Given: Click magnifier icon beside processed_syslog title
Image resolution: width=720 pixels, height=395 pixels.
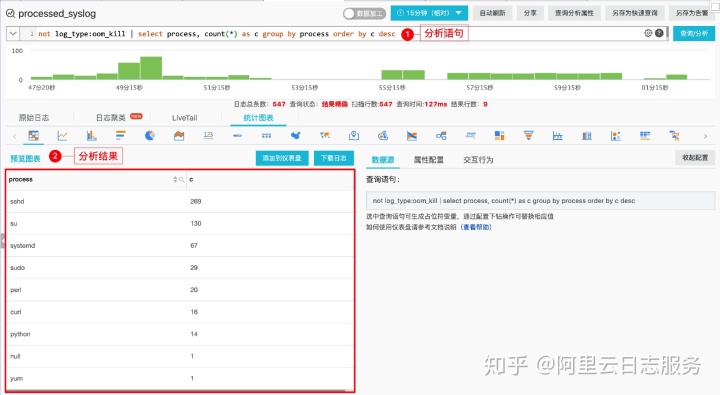Looking at the screenshot, I should pyautogui.click(x=10, y=13).
